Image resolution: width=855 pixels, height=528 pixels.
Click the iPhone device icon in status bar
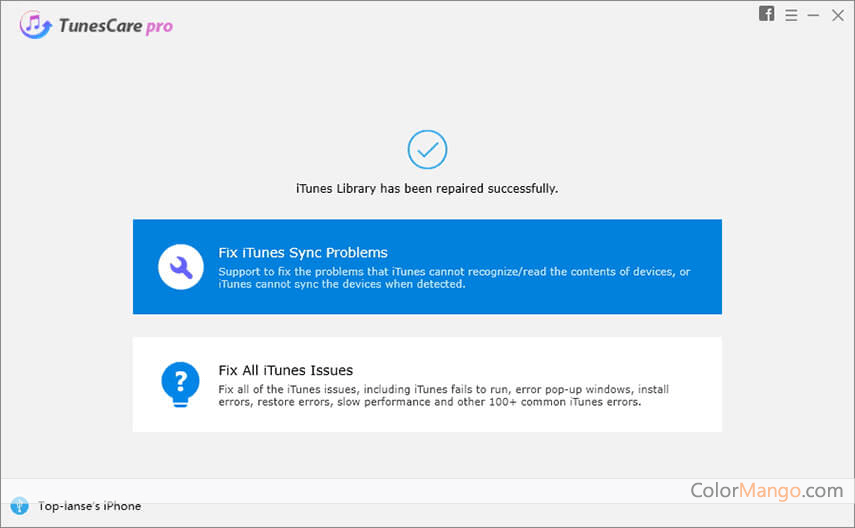click(20, 506)
